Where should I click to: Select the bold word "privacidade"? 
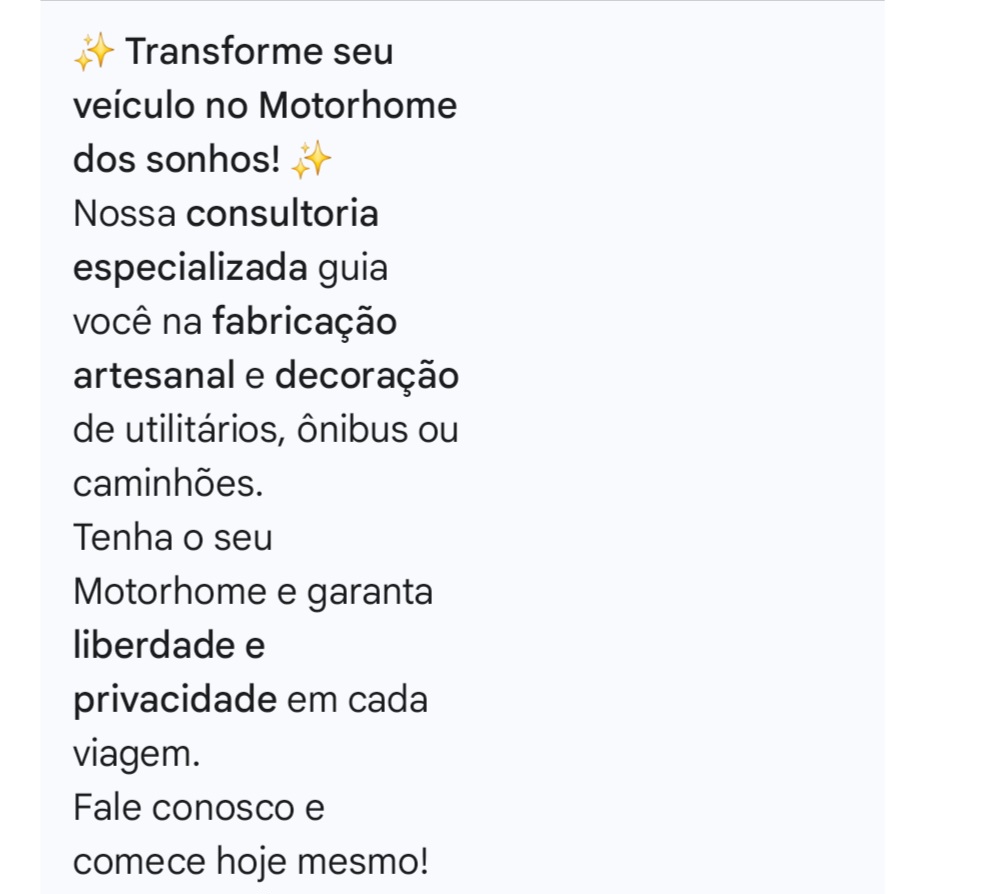pos(175,700)
